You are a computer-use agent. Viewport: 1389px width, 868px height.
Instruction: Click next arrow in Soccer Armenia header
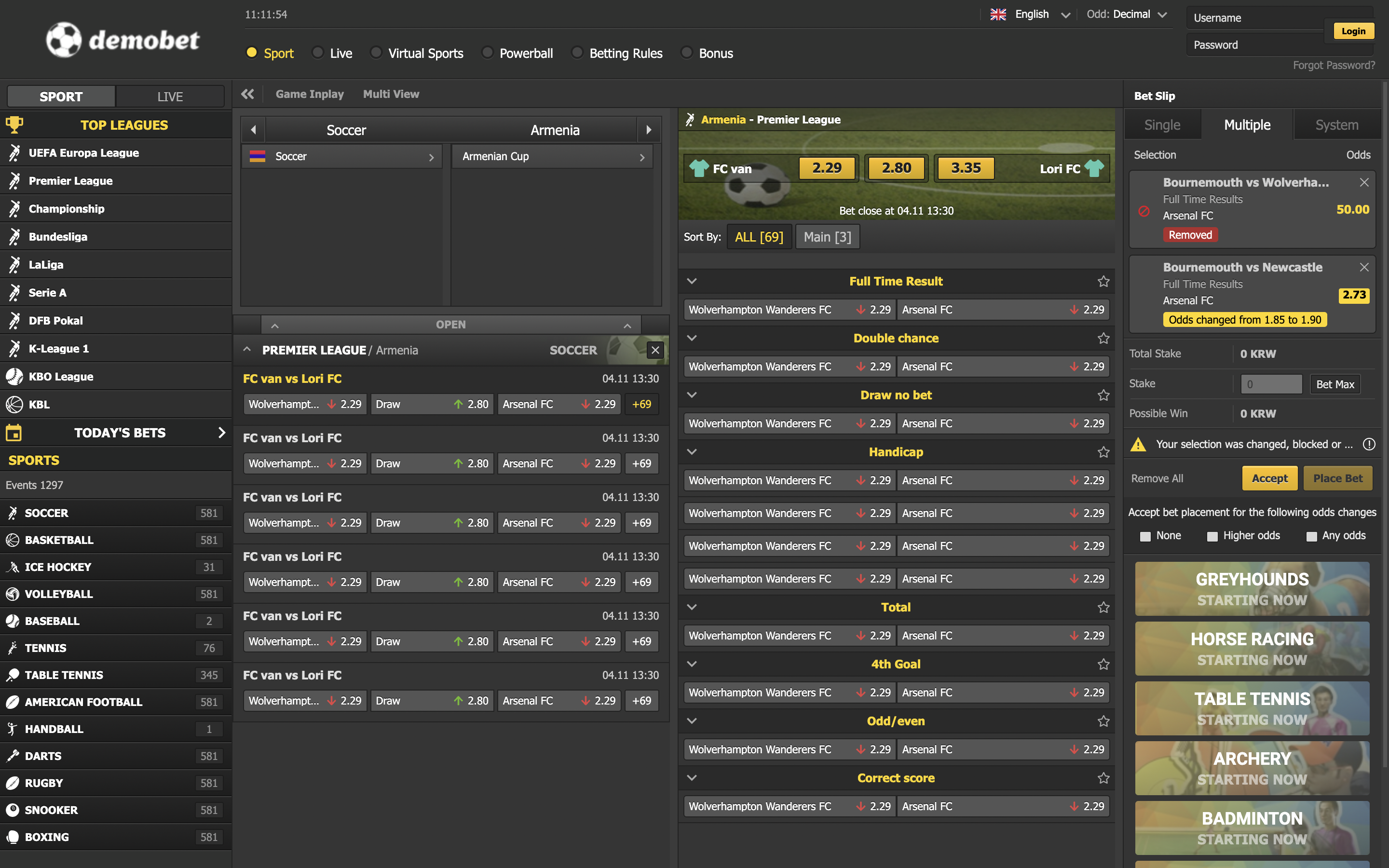tap(649, 130)
